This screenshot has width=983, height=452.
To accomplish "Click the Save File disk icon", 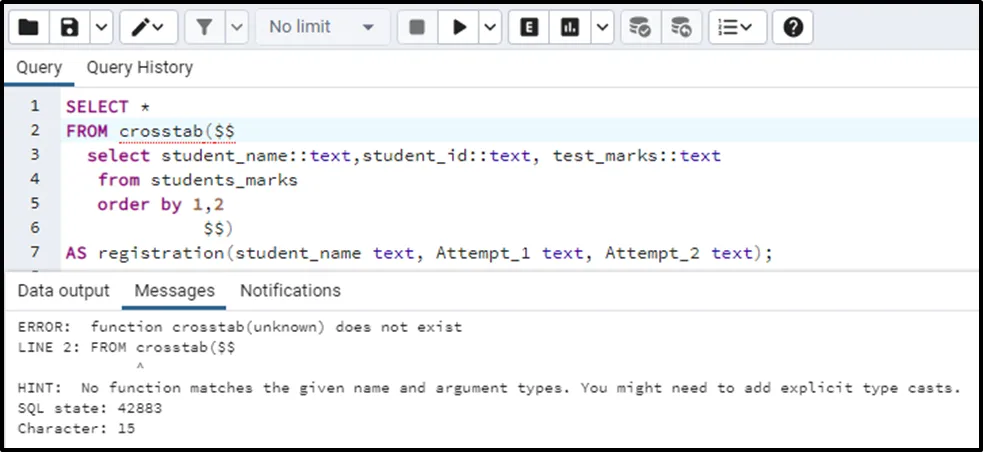I will 69,27.
